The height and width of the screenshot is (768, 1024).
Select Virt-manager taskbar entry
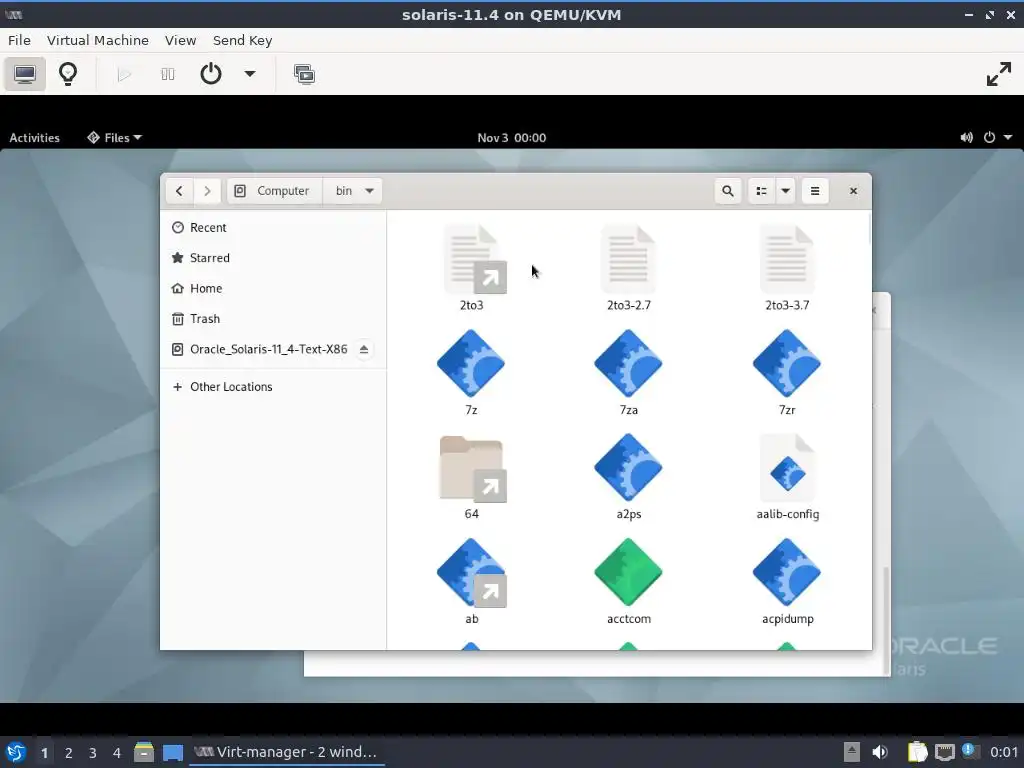coord(287,752)
